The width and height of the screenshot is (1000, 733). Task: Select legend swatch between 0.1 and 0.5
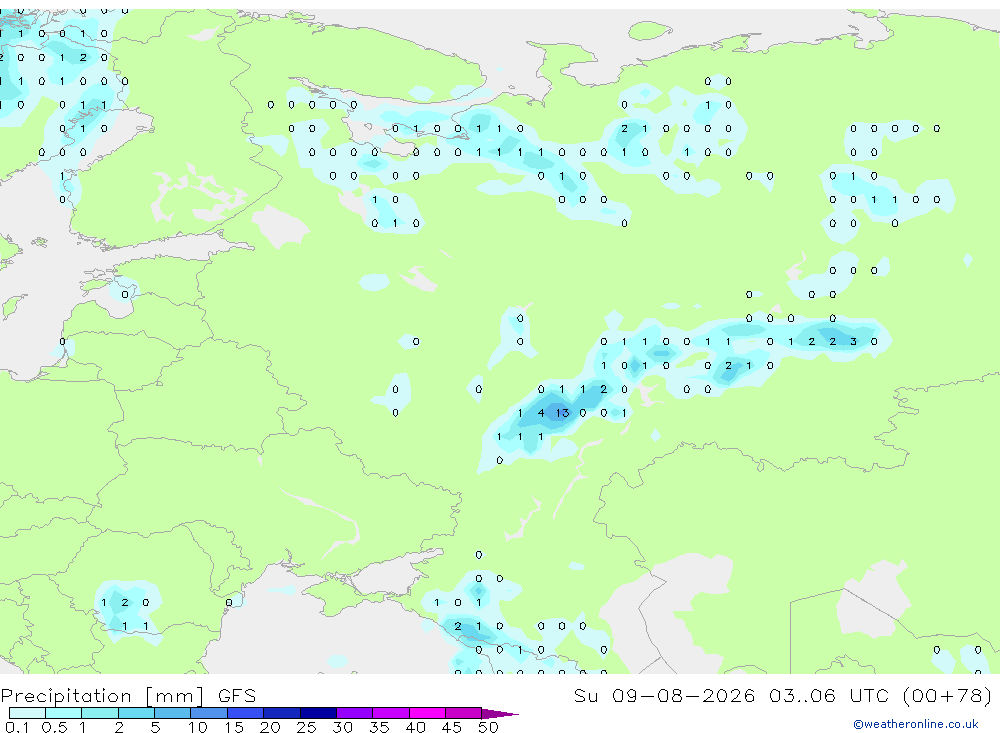click(x=27, y=713)
